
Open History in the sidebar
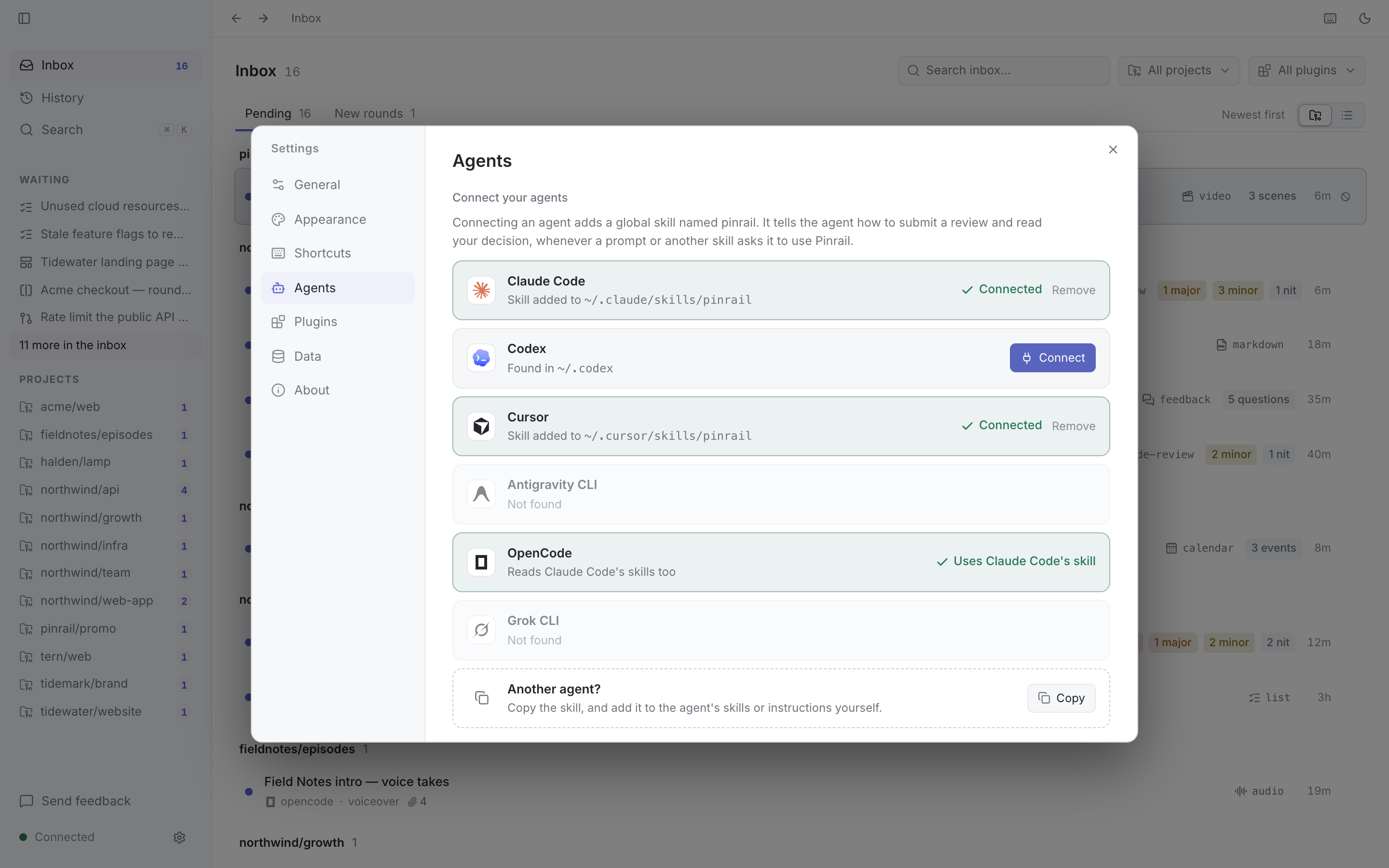click(x=106, y=97)
